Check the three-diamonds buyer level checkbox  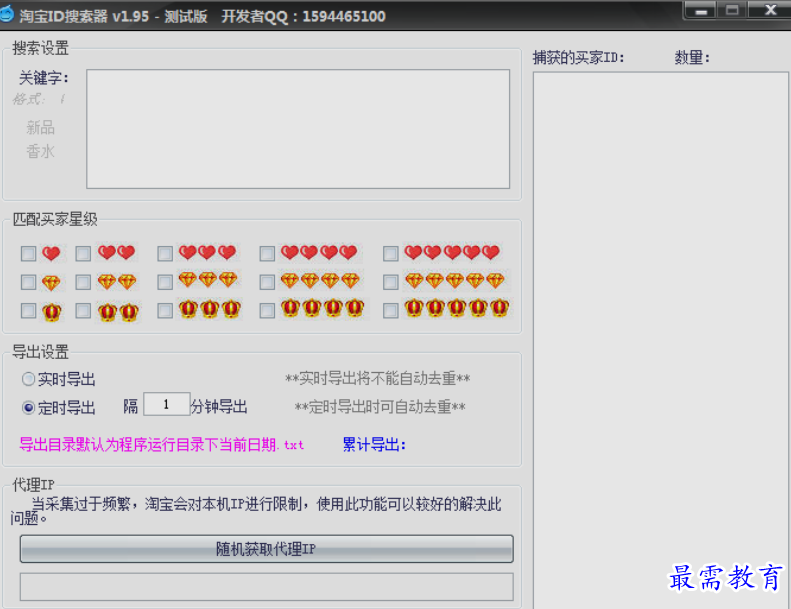coord(165,282)
